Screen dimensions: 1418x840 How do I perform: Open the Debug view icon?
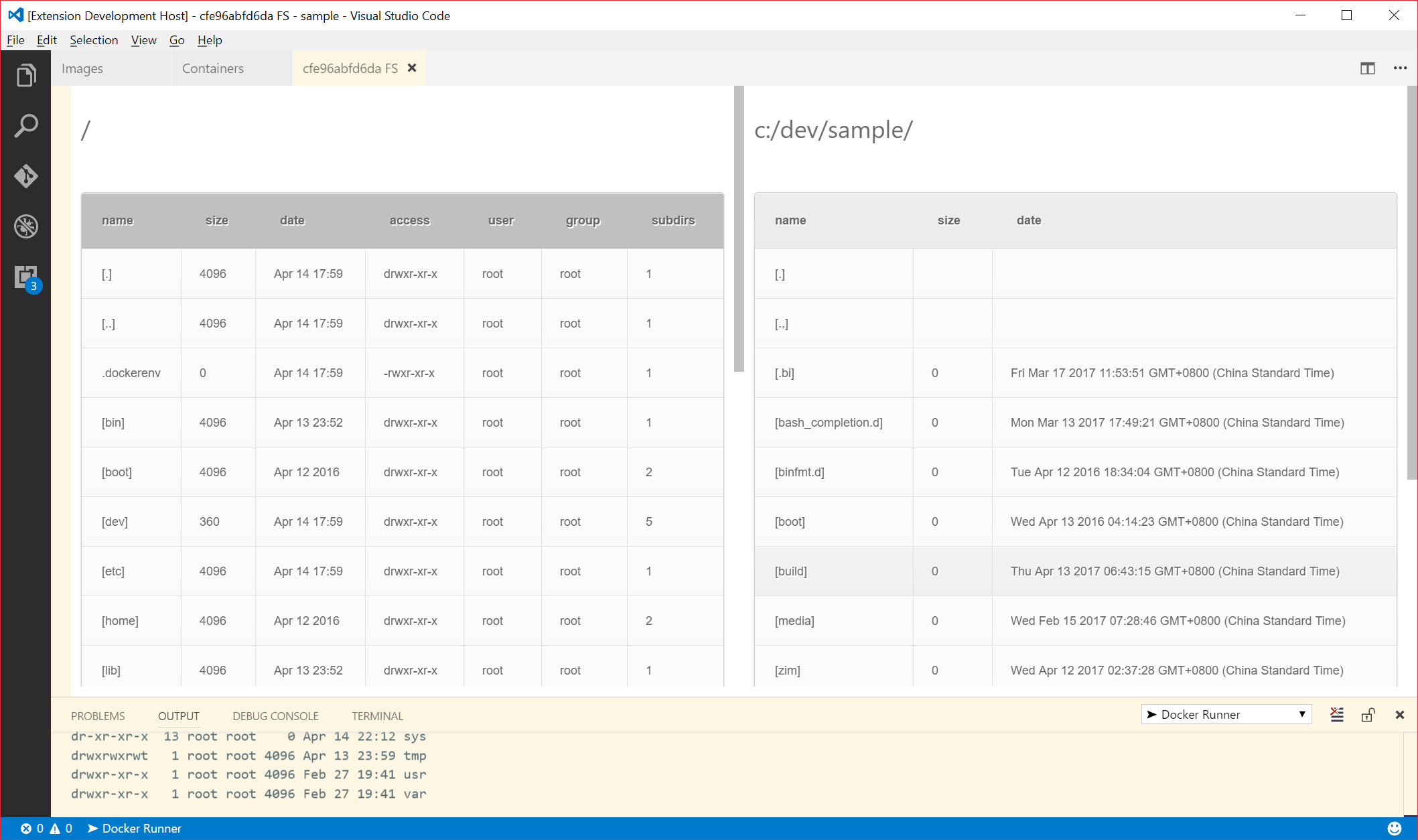point(25,226)
